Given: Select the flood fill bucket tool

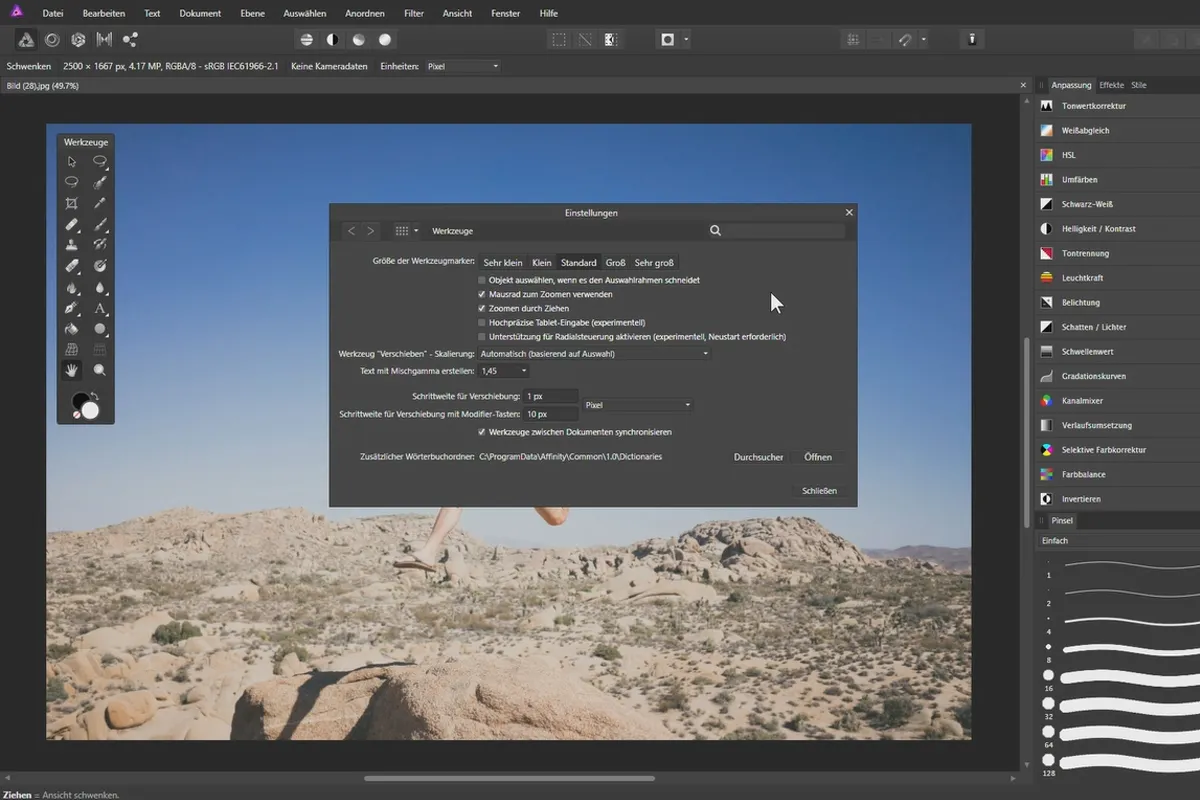Looking at the screenshot, I should point(72,328).
